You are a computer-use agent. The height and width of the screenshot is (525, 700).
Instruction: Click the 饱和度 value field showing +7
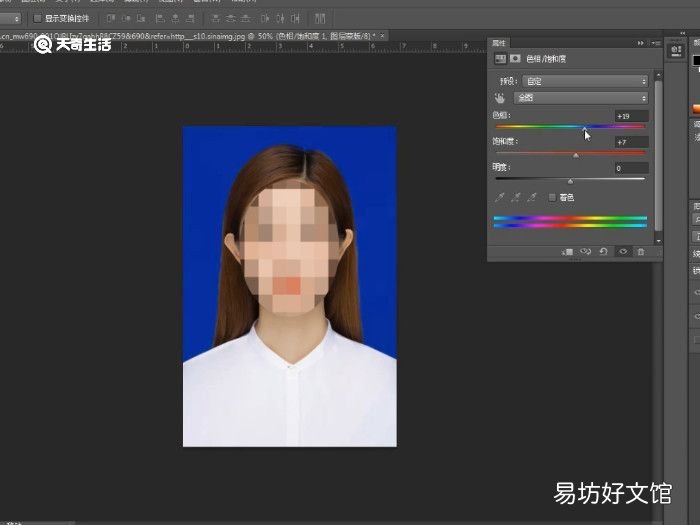[x=631, y=142]
